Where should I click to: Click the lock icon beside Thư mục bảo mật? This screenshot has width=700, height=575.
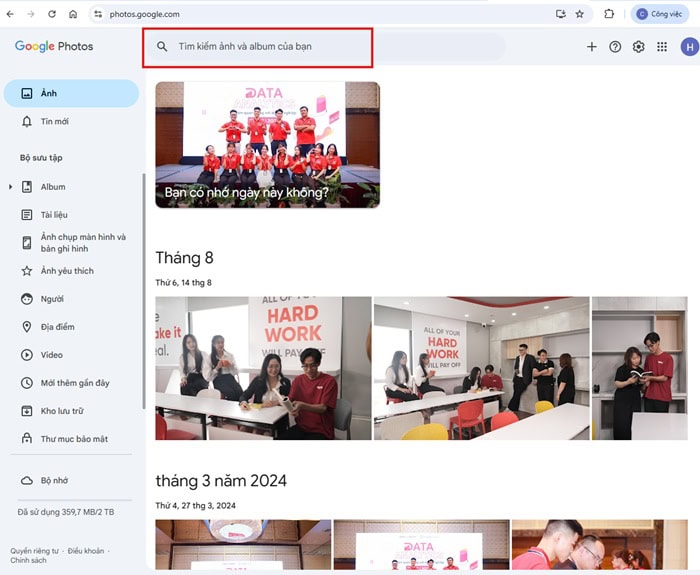pyautogui.click(x=27, y=438)
